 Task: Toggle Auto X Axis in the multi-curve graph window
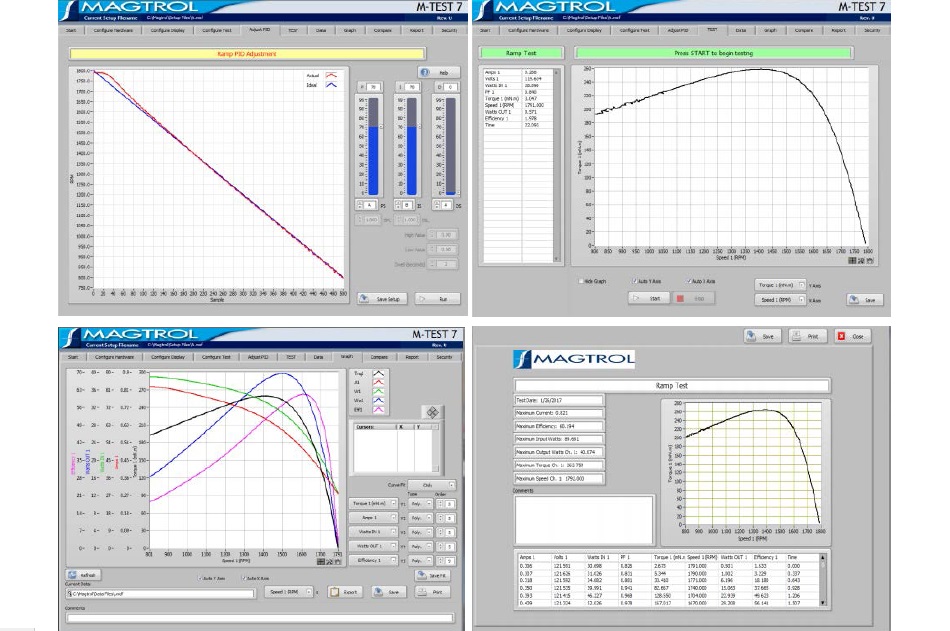(x=244, y=578)
